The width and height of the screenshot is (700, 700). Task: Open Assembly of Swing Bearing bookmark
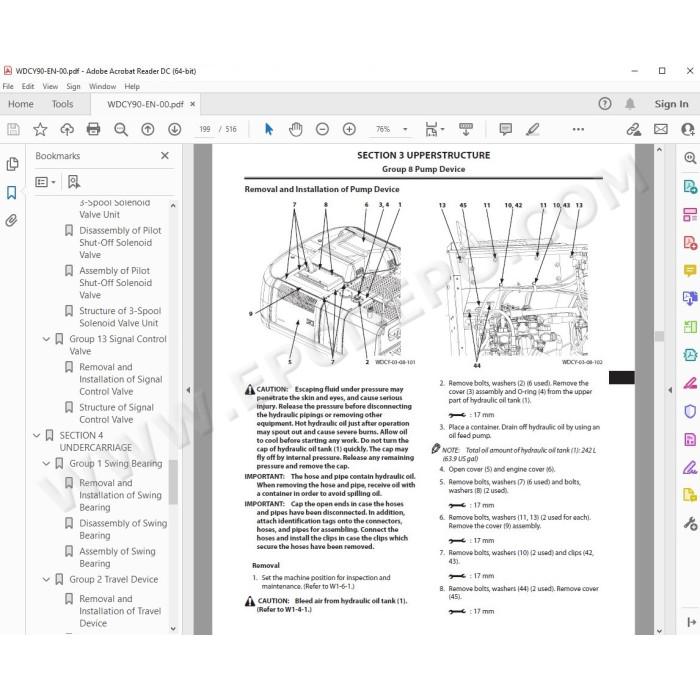pos(117,557)
